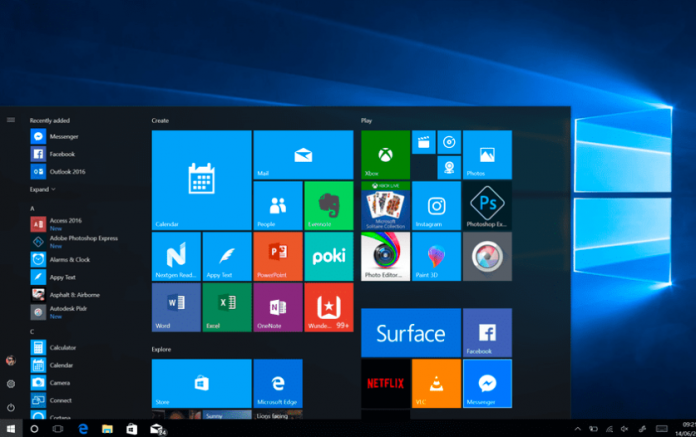This screenshot has height=437, width=696.
Task: Launch the PowerPoint tile
Action: tap(278, 256)
